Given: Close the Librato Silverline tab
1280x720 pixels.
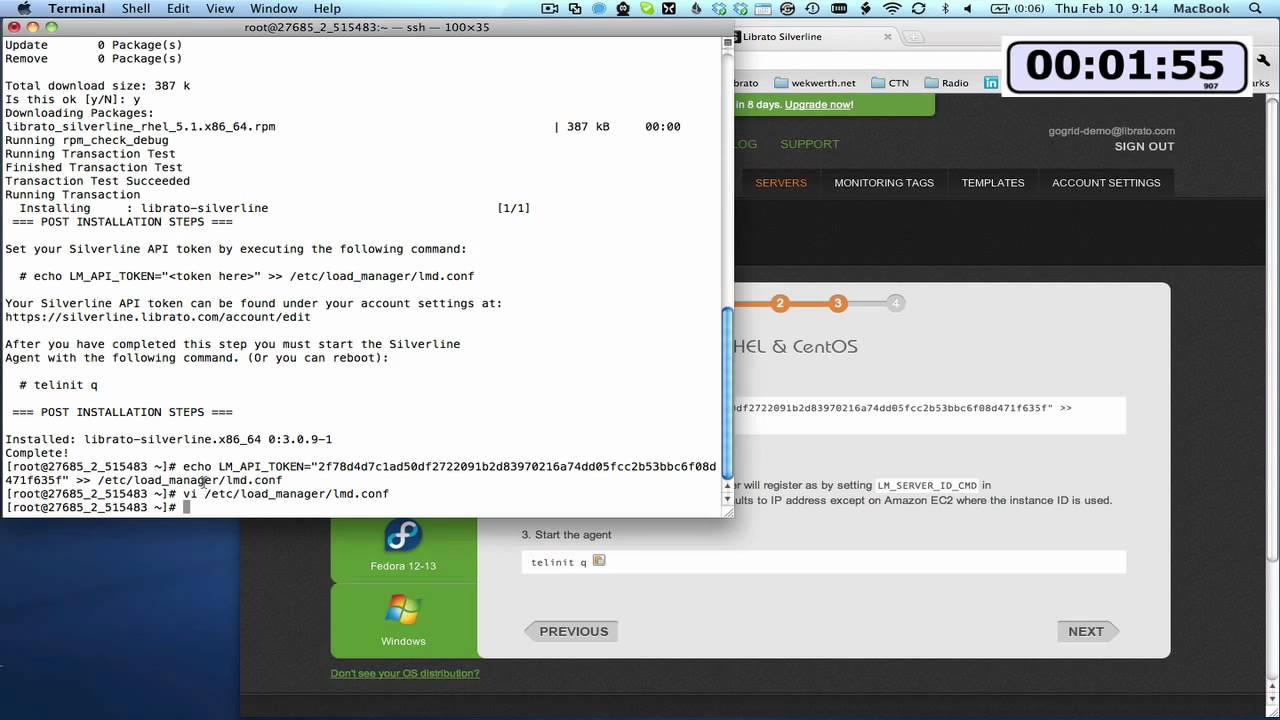Looking at the screenshot, I should pyautogui.click(x=887, y=37).
